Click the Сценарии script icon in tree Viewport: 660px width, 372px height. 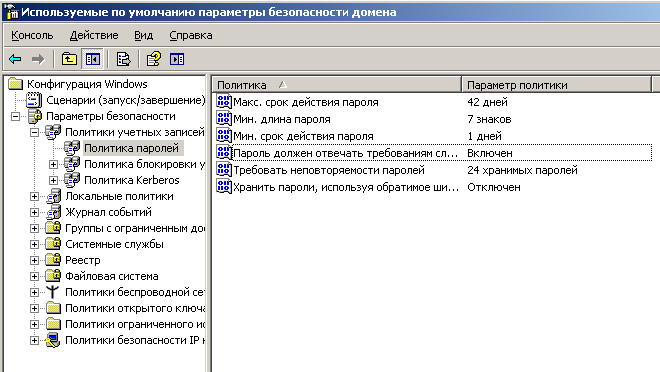(x=34, y=100)
